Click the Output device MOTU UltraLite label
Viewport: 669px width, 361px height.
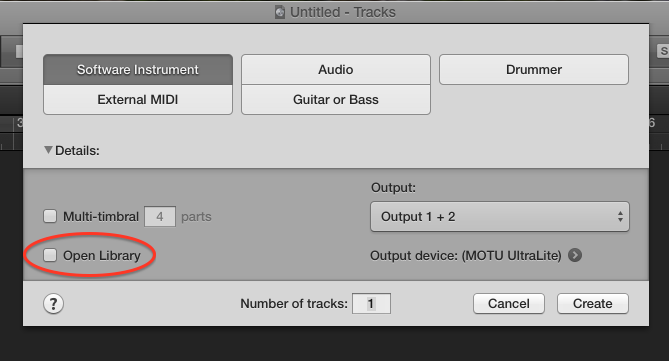point(465,256)
